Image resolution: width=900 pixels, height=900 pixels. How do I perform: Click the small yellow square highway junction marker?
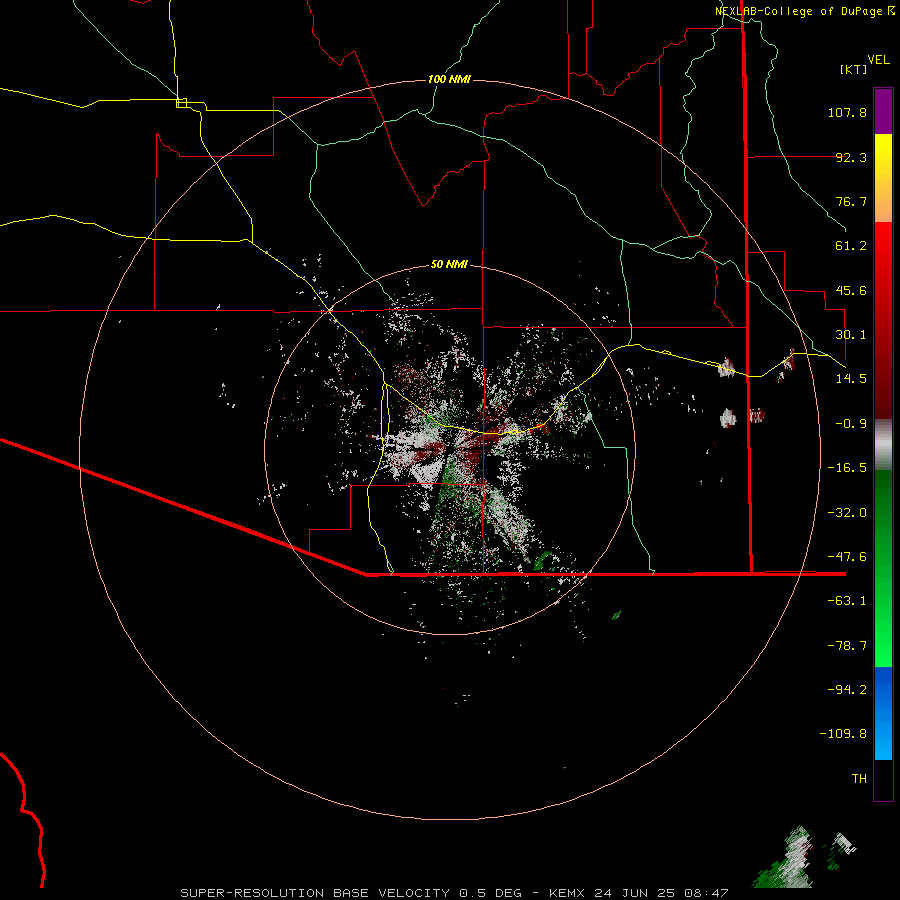point(181,103)
